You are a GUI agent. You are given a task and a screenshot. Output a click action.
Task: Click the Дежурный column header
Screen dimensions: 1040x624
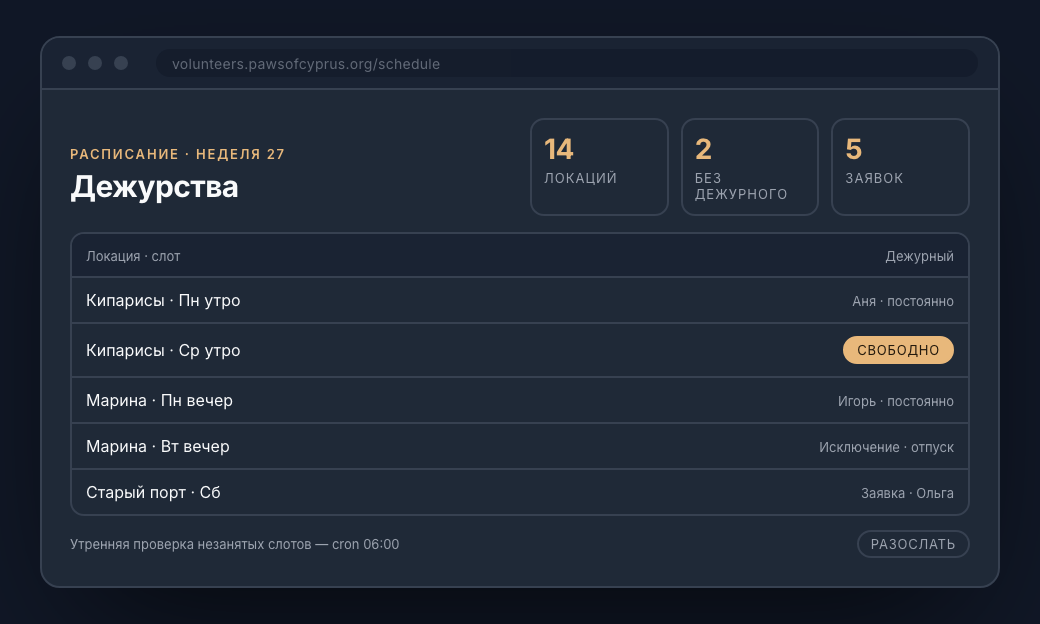click(x=919, y=256)
